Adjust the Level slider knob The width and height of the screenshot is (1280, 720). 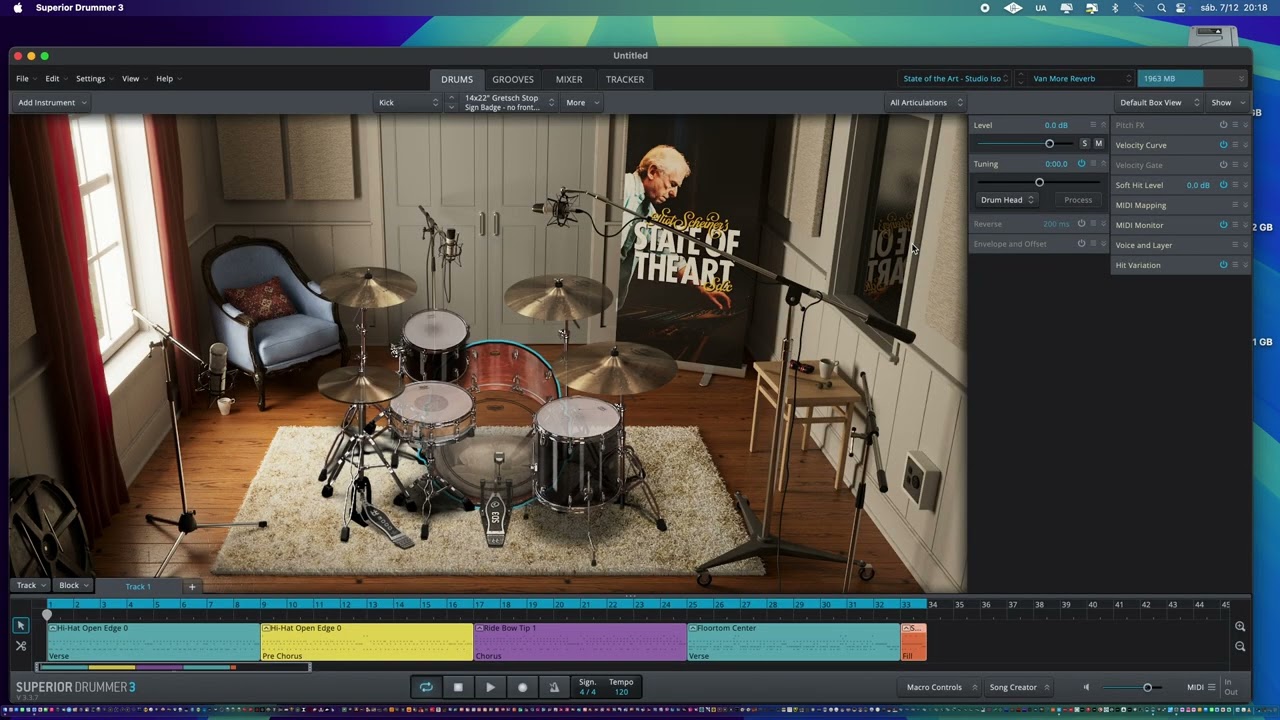tap(1049, 144)
